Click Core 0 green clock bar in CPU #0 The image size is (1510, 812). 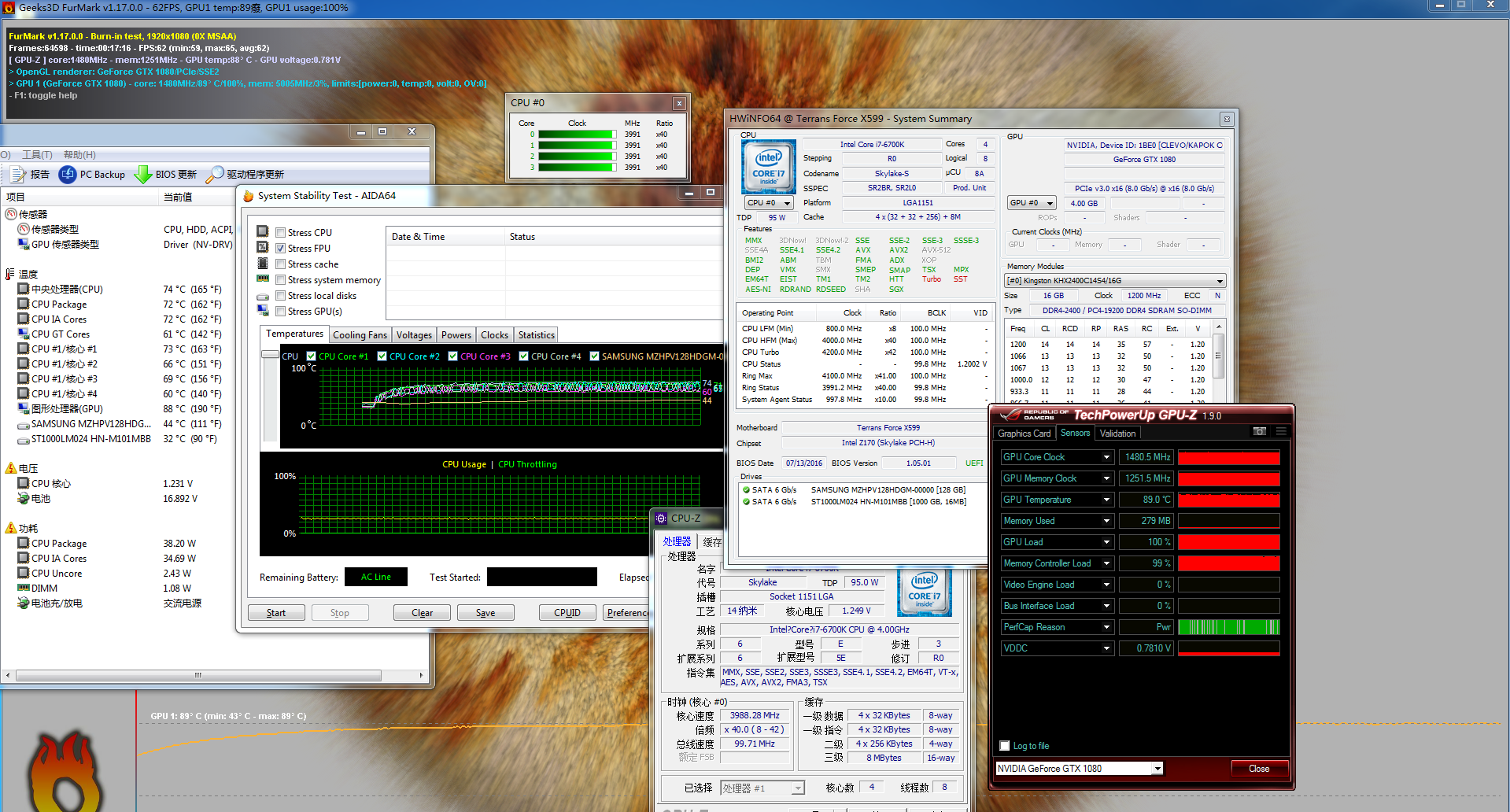578,135
